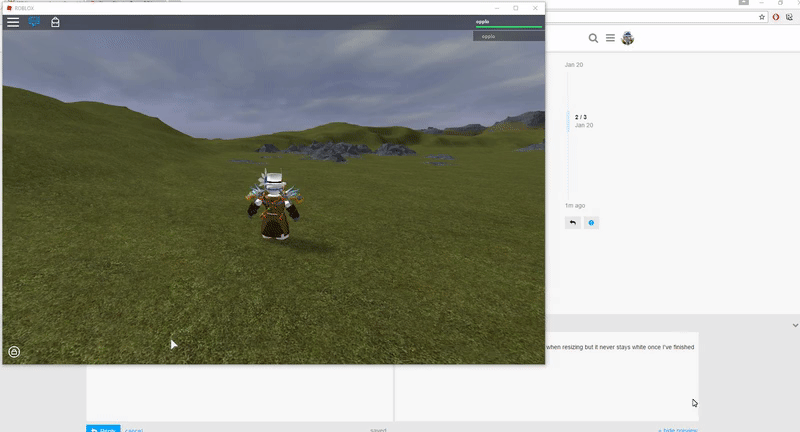Jump to Jan 20 at top of timeline
Screen dimensions: 800x432
(x=574, y=65)
